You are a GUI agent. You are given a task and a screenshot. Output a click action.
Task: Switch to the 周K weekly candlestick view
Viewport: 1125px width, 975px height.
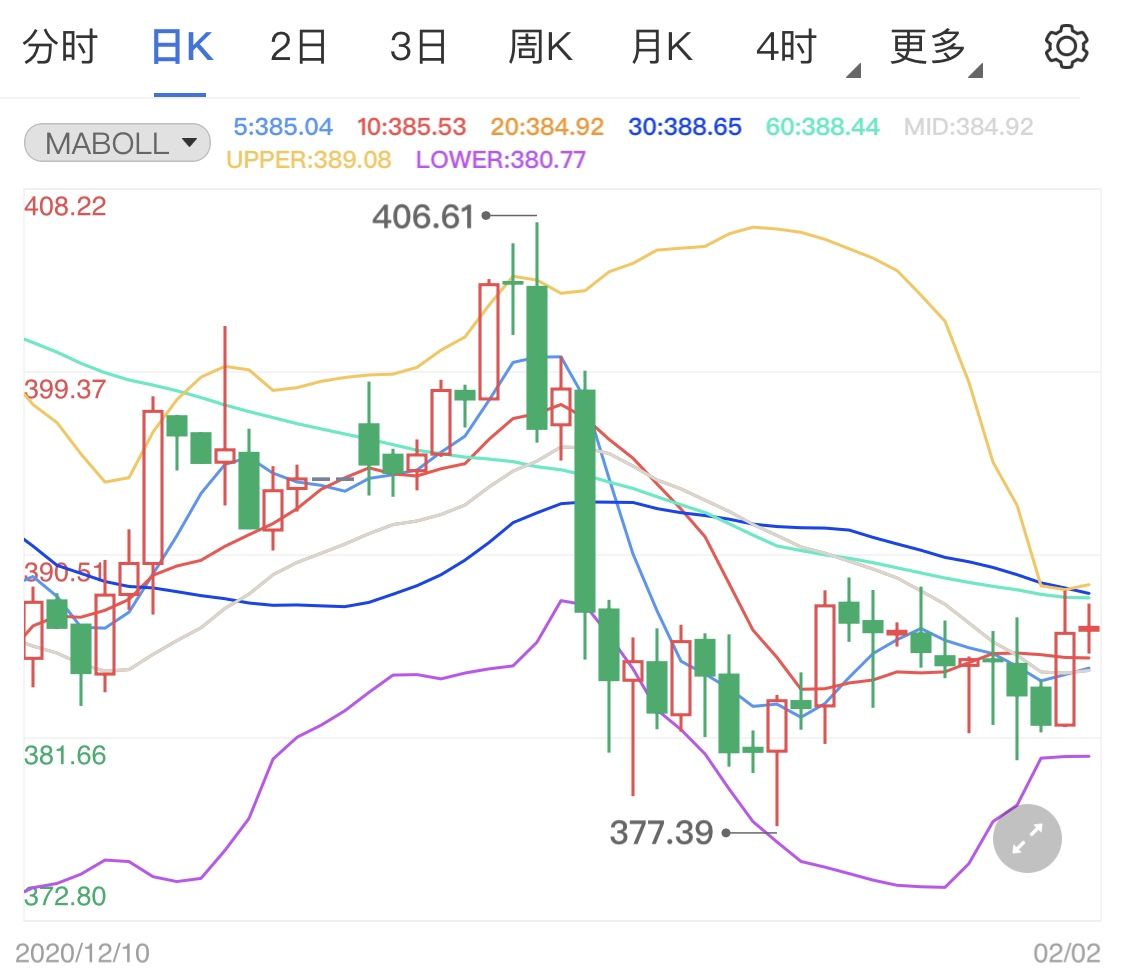(540, 44)
